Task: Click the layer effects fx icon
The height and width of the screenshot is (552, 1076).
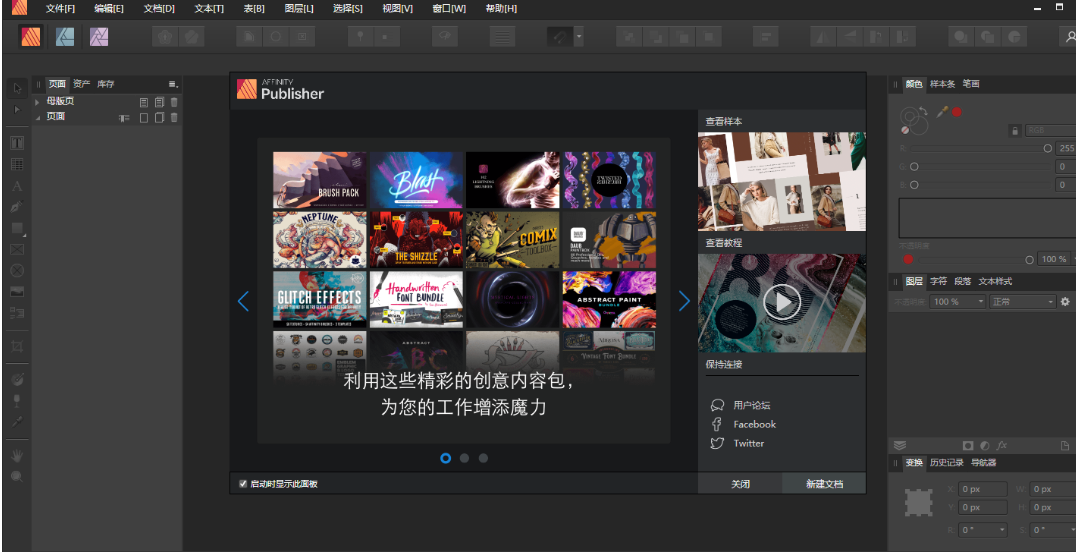Action: point(1002,446)
